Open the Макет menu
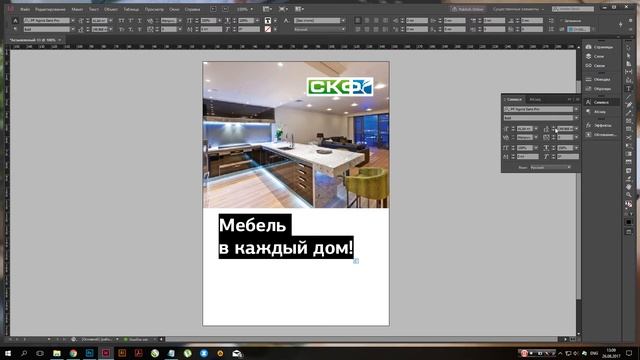This screenshot has width=640, height=360. pyautogui.click(x=77, y=9)
